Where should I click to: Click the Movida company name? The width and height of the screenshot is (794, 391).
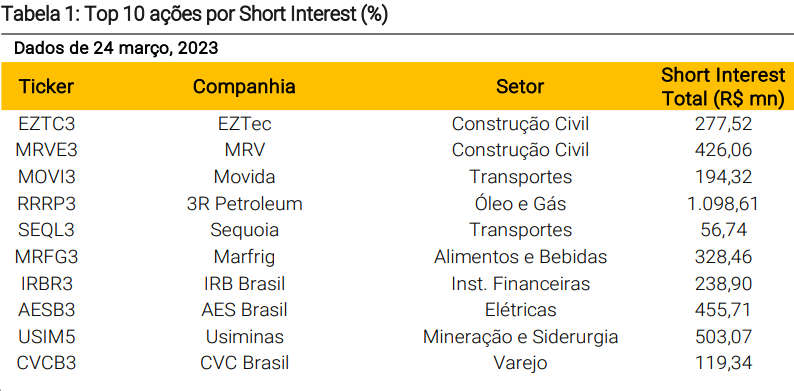pos(245,177)
